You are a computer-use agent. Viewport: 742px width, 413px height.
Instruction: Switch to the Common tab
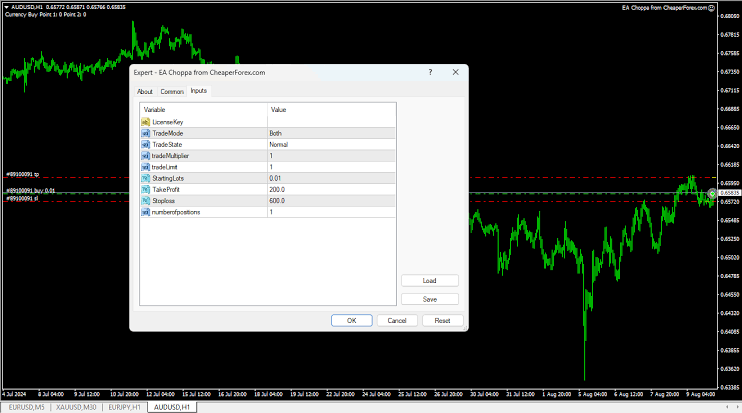tap(172, 92)
